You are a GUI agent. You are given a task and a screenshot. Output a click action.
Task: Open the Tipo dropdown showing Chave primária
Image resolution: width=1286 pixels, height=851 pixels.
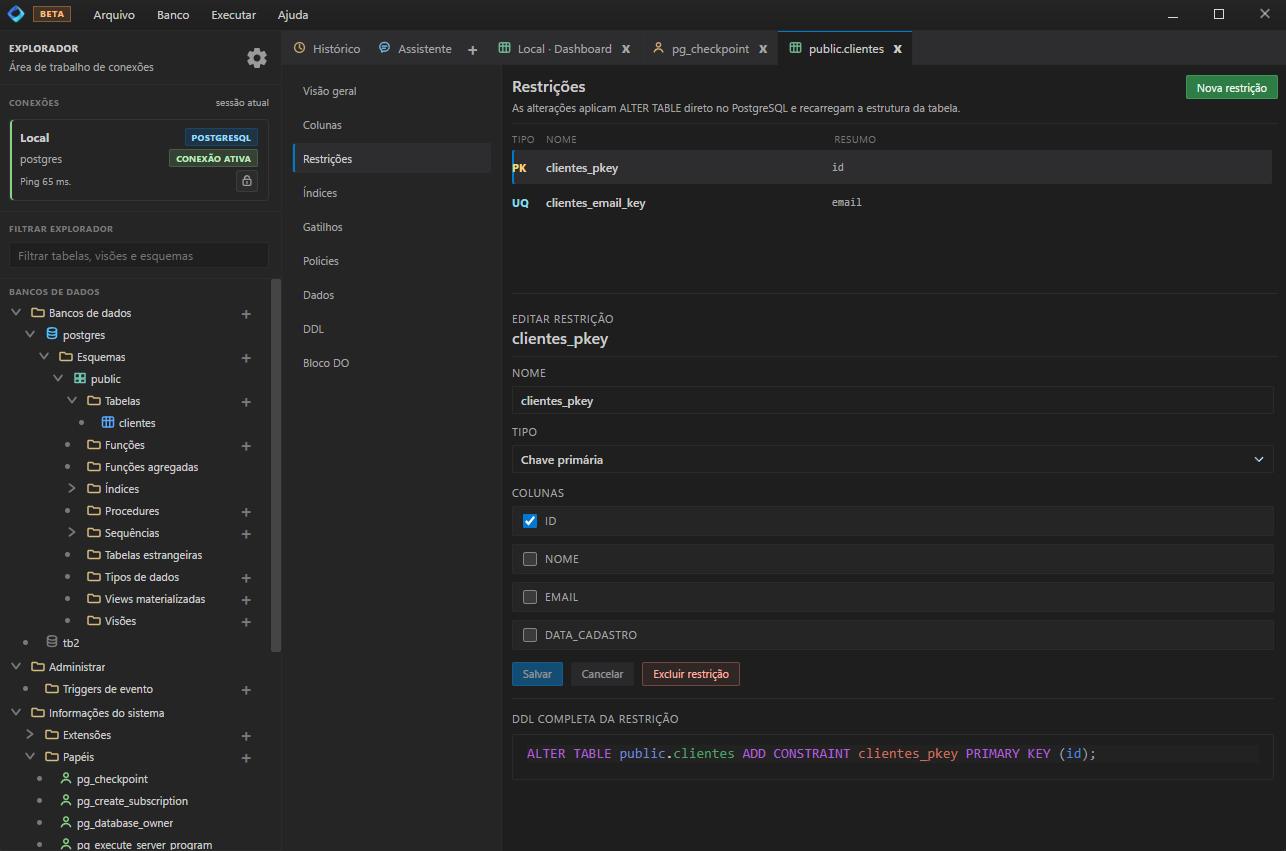click(891, 460)
